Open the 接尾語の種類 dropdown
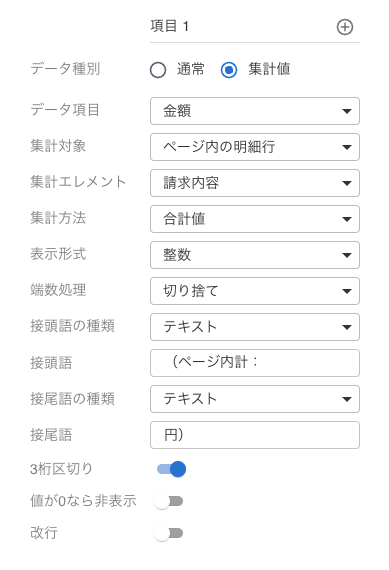Image resolution: width=389 pixels, height=570 pixels. 255,399
